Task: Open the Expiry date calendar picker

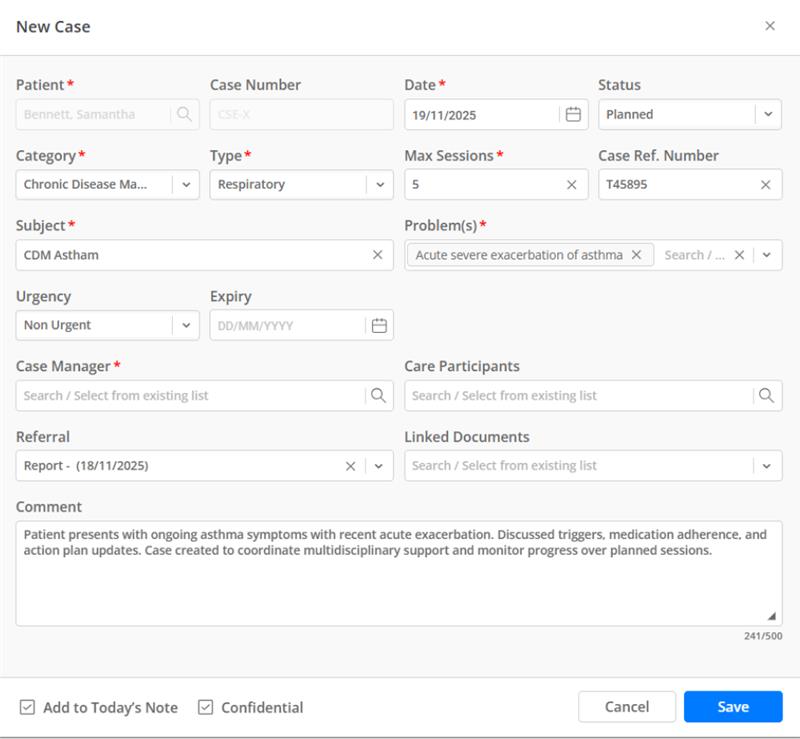Action: point(379,325)
